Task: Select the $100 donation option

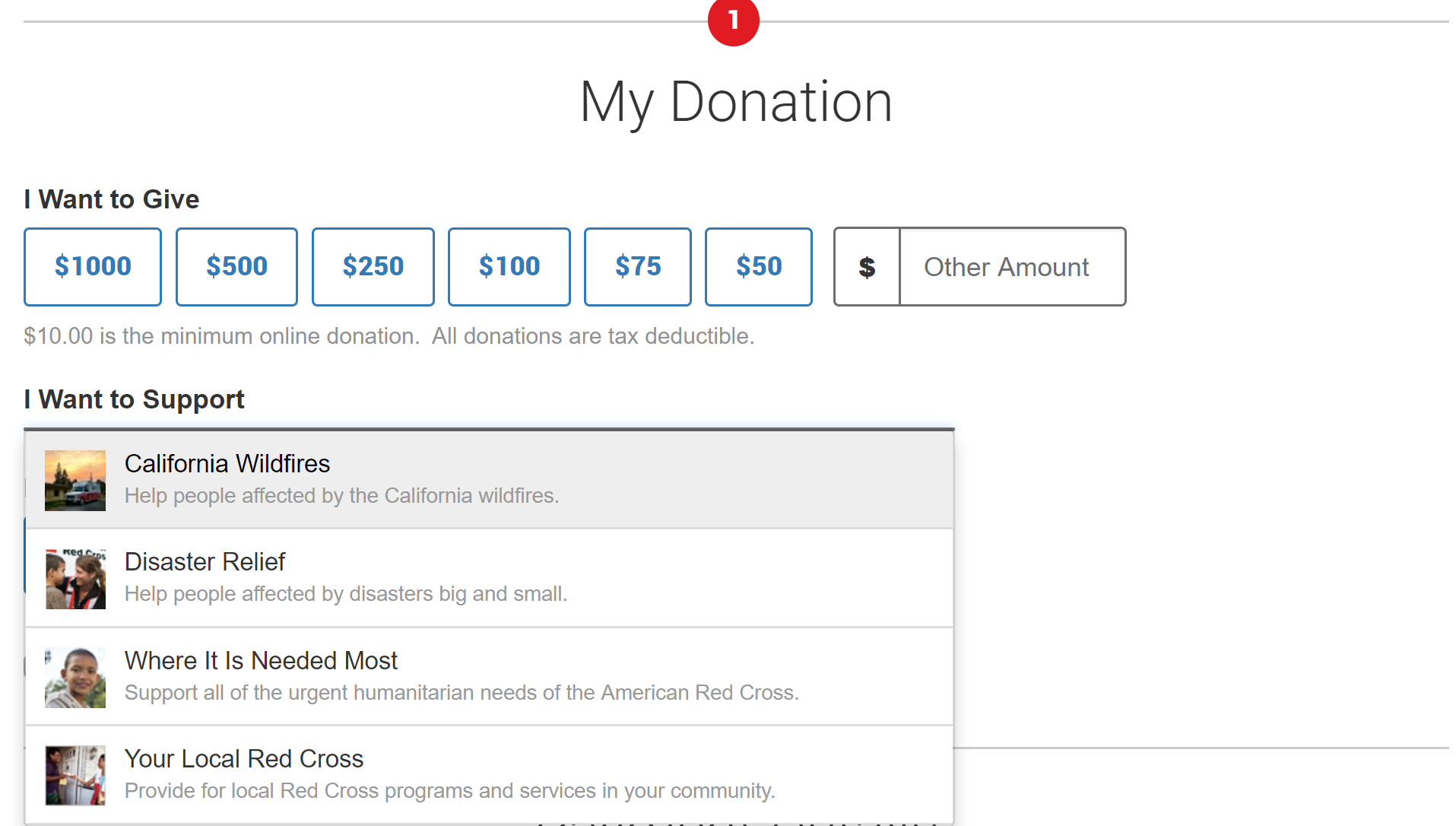Action: (509, 267)
